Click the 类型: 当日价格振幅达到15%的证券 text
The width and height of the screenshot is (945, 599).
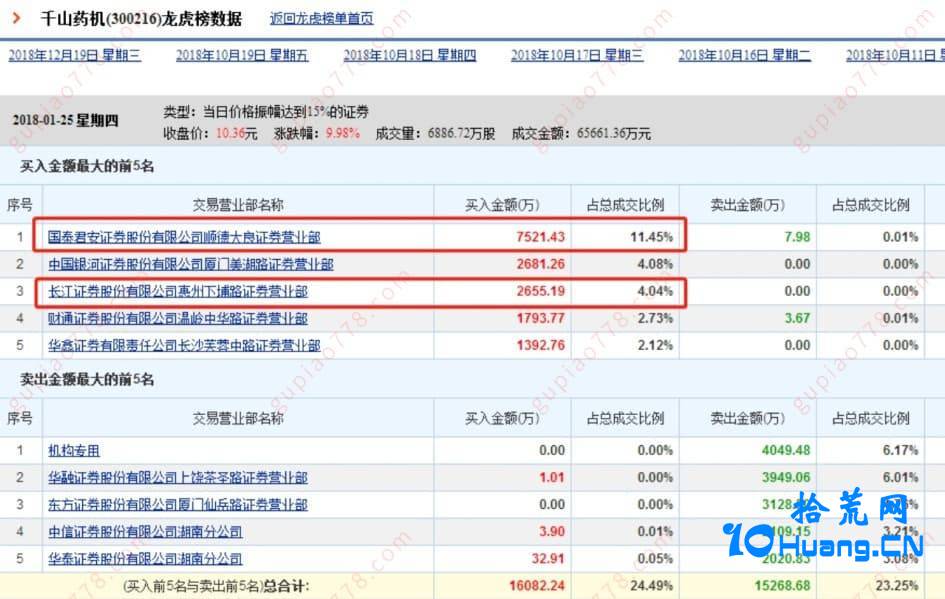pyautogui.click(x=265, y=111)
